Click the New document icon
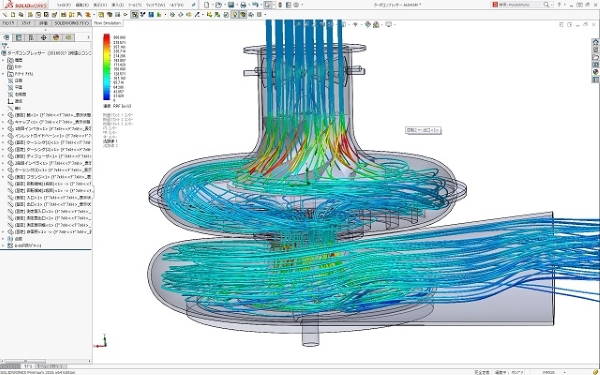600x375 pixels. click(x=207, y=5)
